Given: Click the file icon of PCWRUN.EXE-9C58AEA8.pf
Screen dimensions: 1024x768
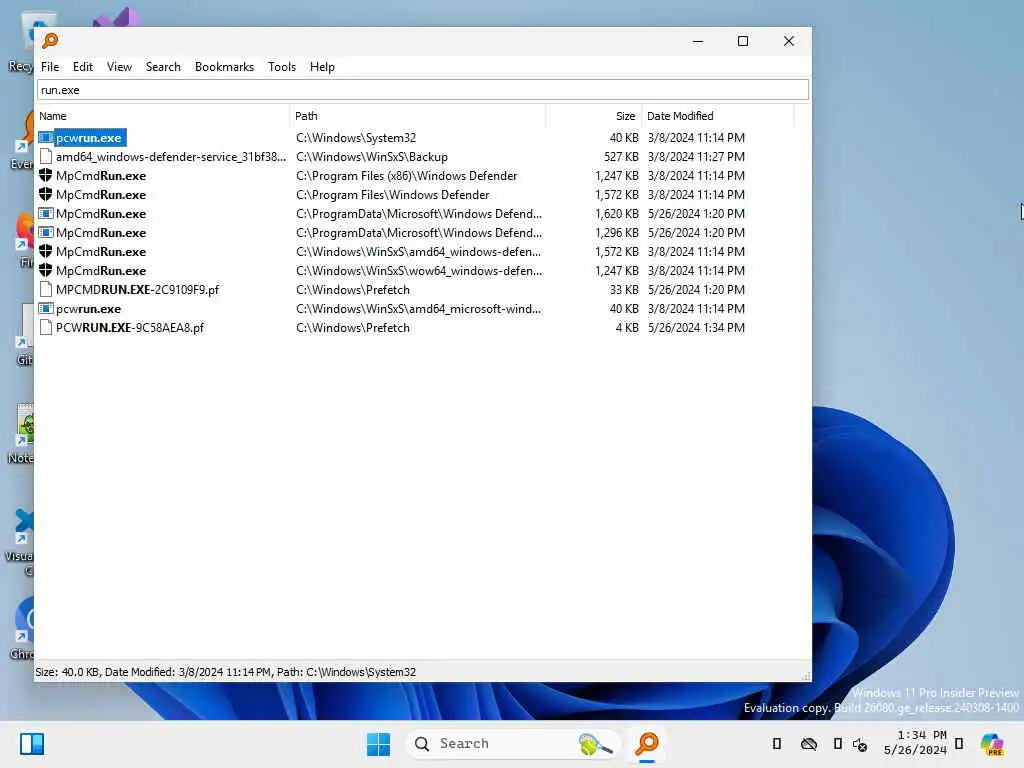Looking at the screenshot, I should point(46,327).
